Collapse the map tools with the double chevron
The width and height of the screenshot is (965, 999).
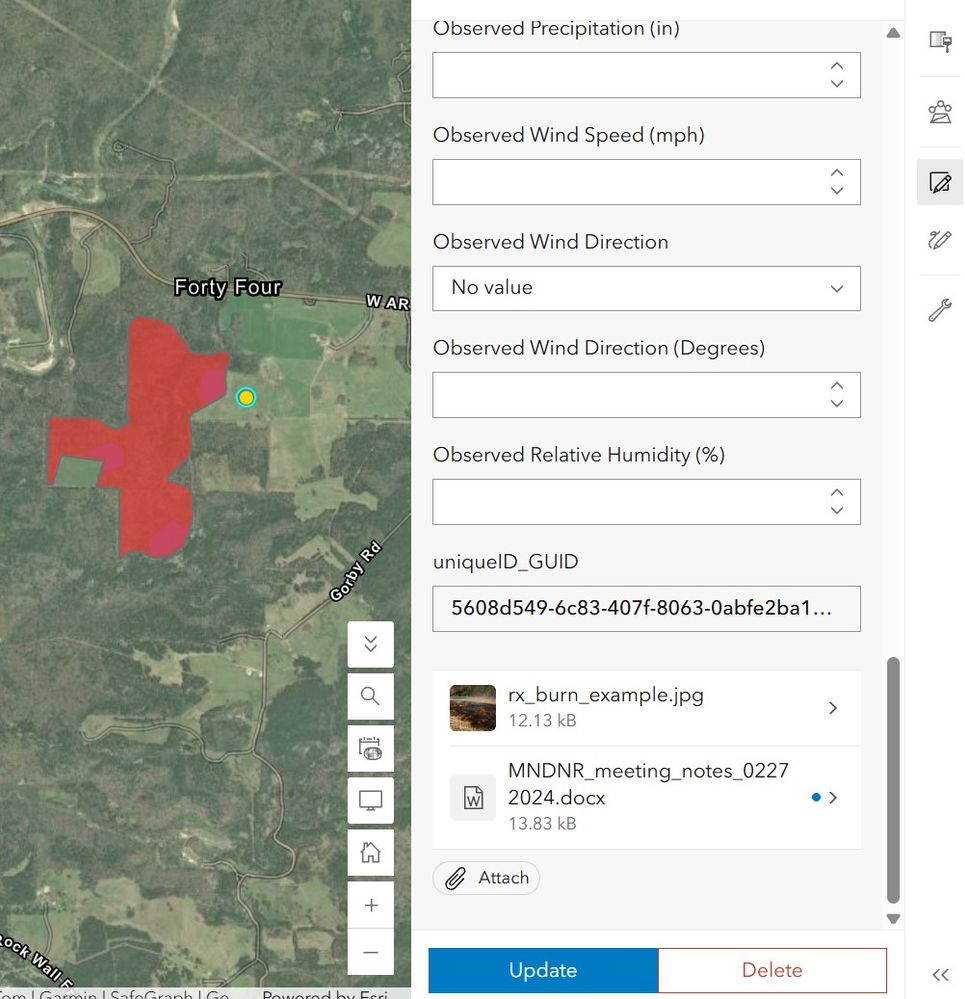pos(370,644)
